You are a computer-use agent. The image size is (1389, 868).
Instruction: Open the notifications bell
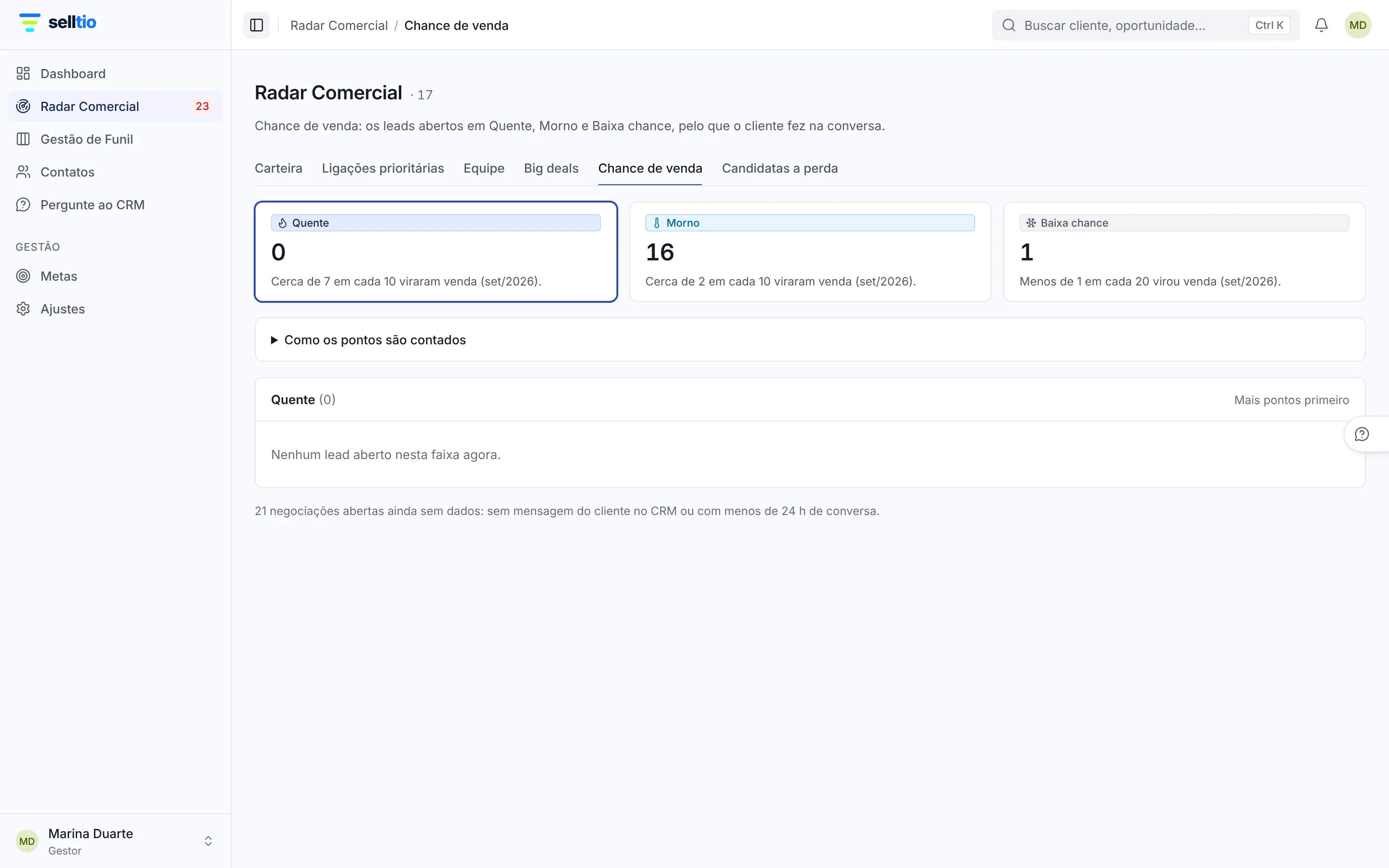pos(1321,25)
